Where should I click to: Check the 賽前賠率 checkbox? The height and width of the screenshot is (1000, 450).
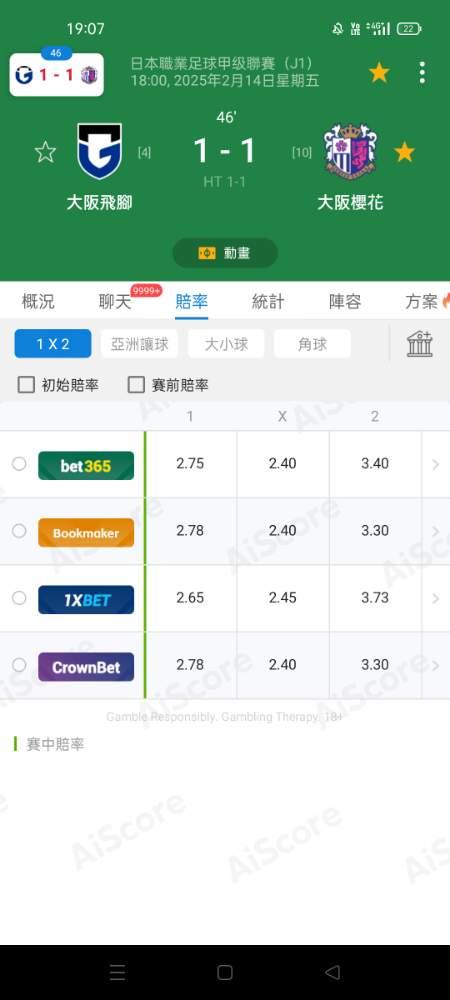click(136, 385)
